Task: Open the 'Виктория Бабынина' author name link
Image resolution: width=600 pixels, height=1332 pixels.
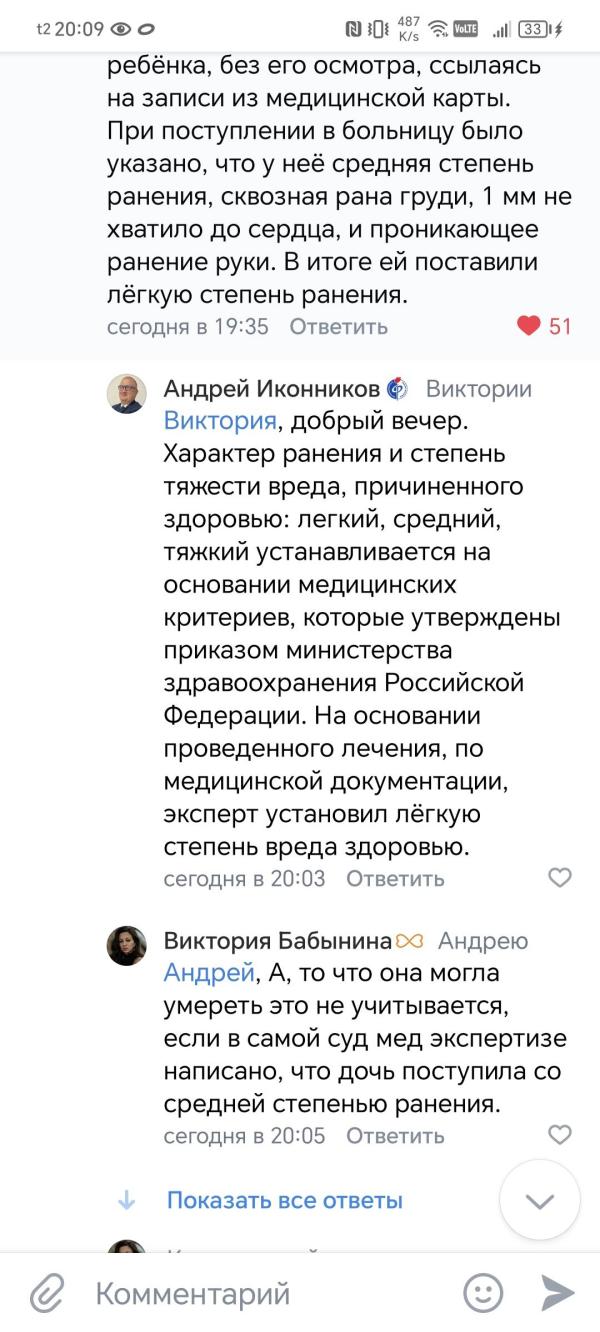Action: (x=279, y=941)
